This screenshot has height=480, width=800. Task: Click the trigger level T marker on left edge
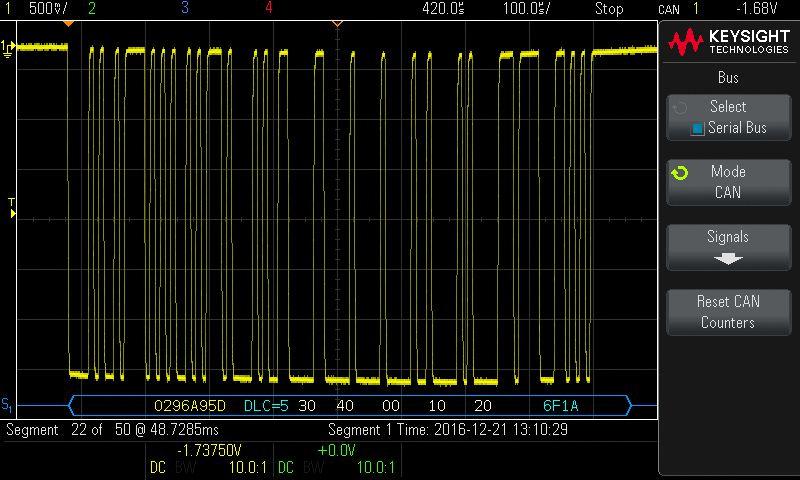[x=11, y=205]
